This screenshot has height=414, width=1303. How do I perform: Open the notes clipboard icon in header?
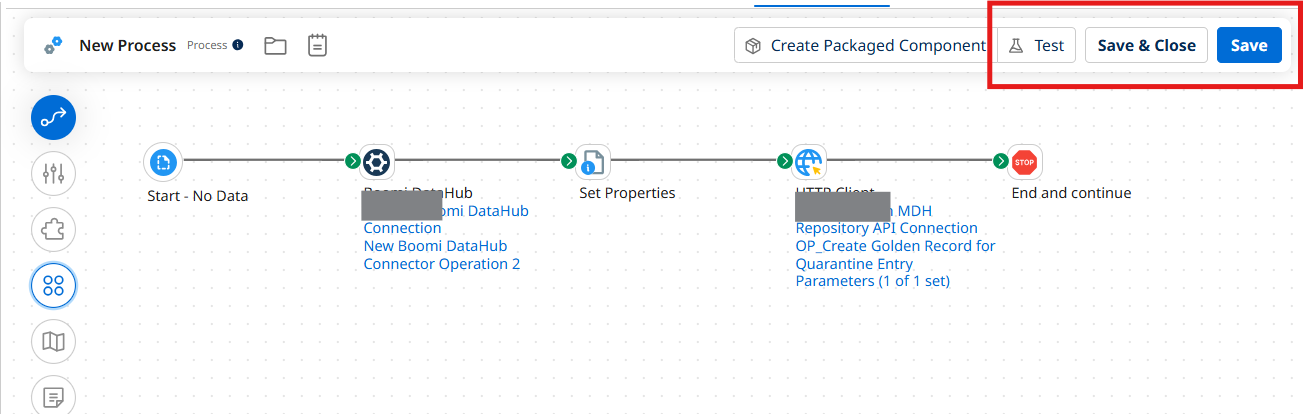click(x=317, y=45)
